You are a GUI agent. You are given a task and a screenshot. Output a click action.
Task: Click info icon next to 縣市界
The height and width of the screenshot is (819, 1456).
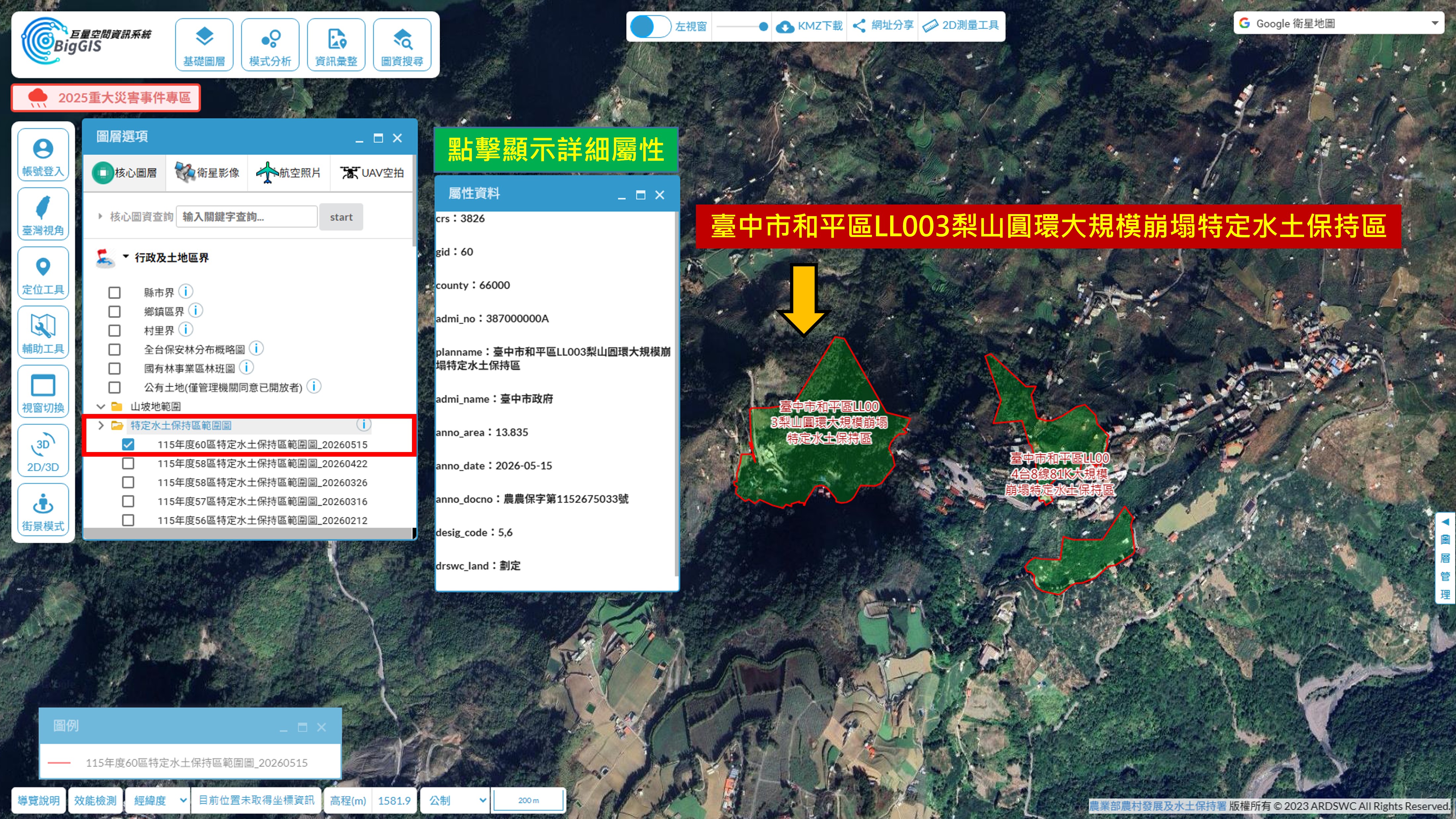(185, 291)
